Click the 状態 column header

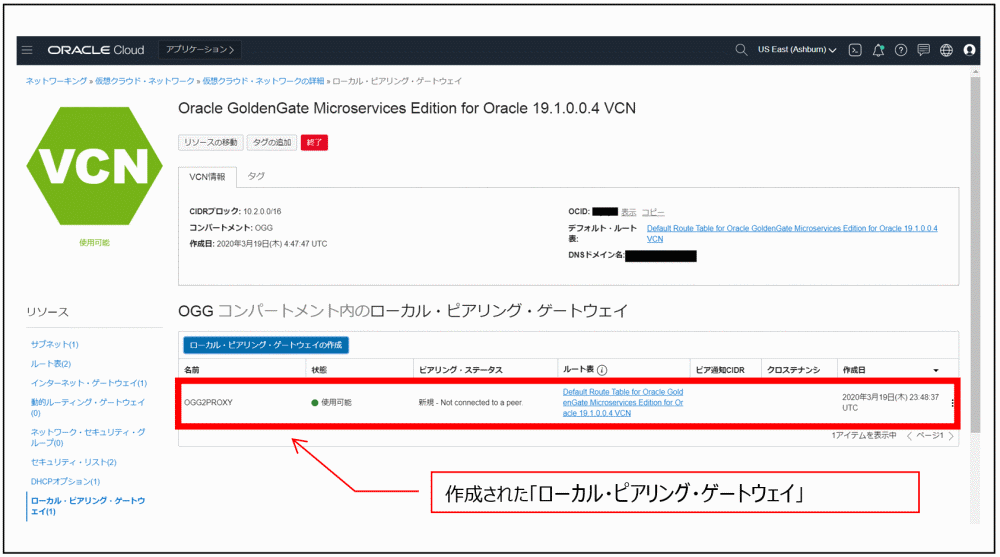[319, 370]
